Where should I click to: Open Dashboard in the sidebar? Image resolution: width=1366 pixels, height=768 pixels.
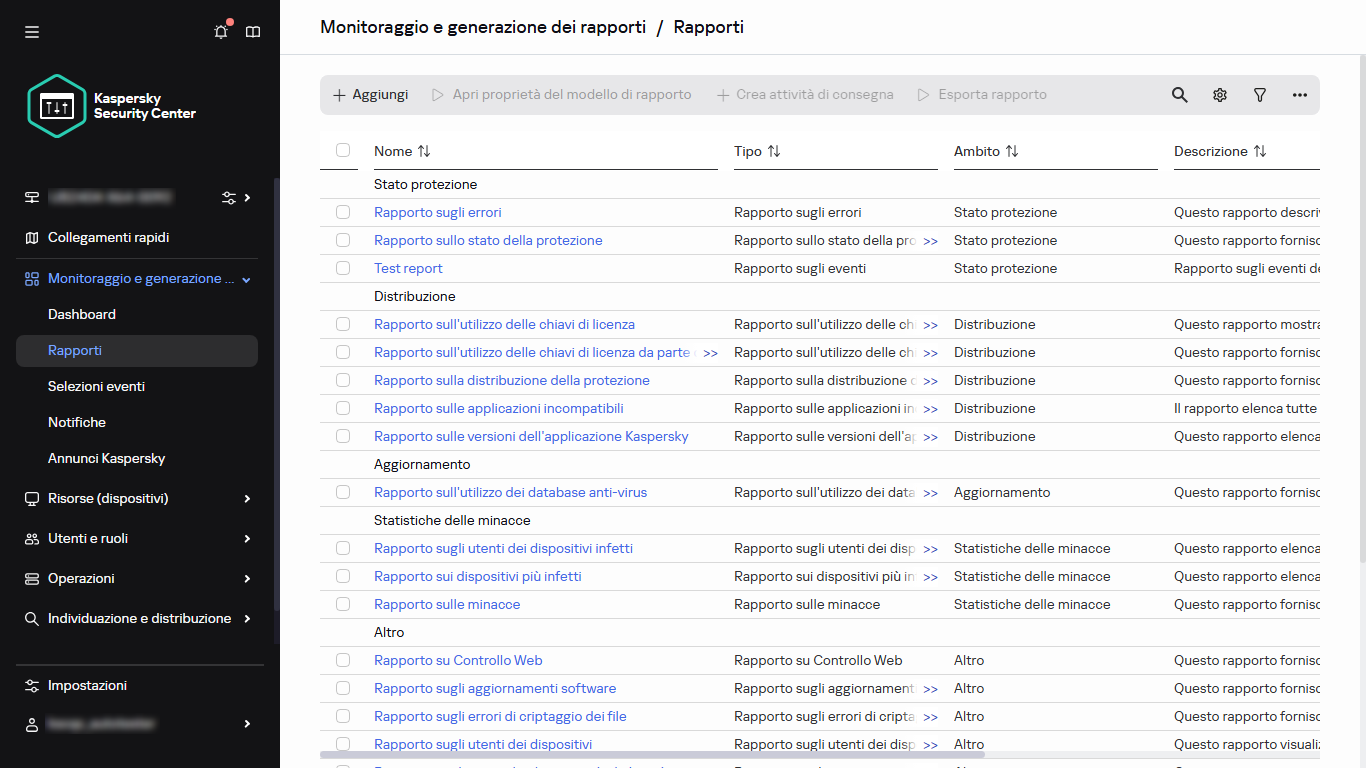click(x=82, y=314)
